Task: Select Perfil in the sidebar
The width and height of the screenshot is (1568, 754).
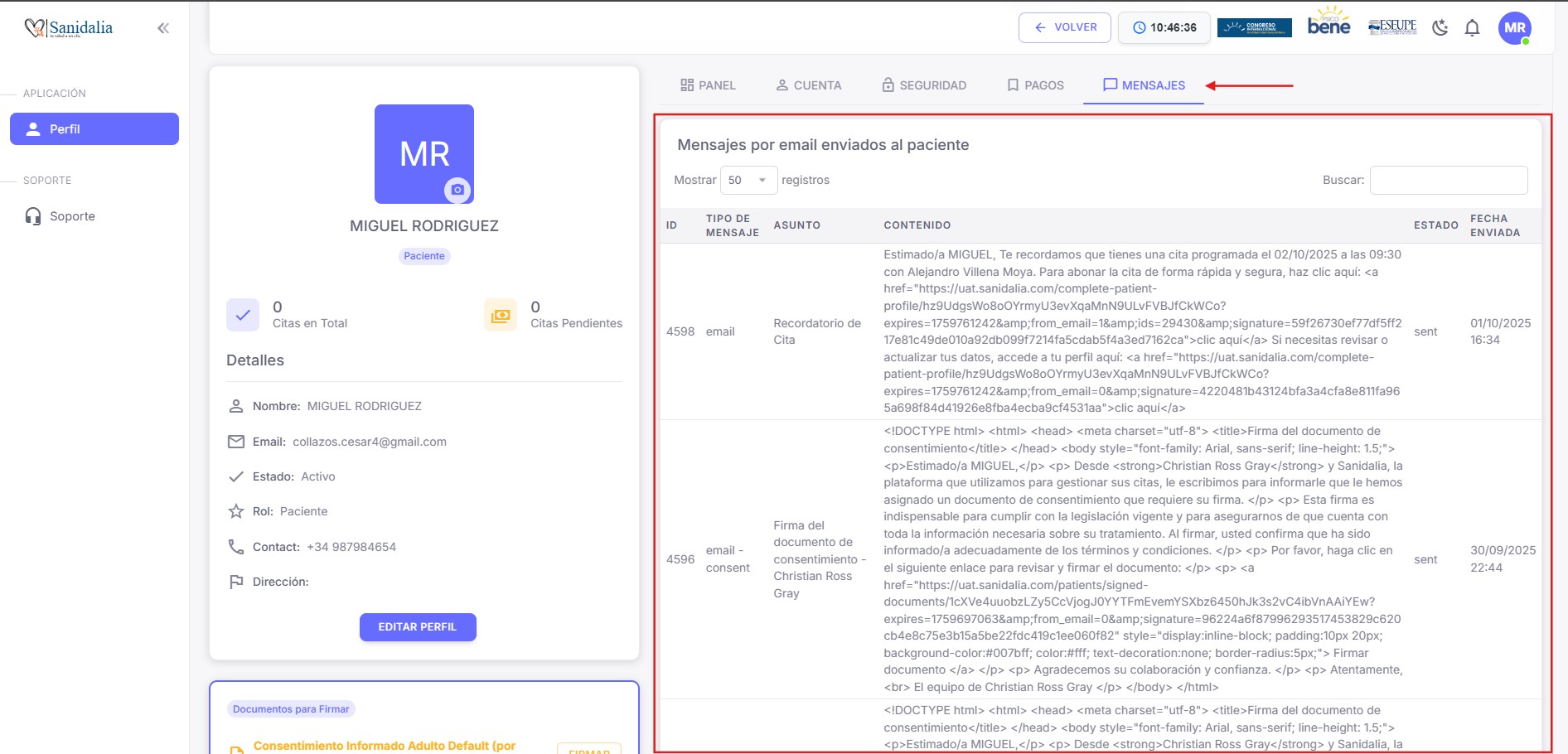Action: 94,129
